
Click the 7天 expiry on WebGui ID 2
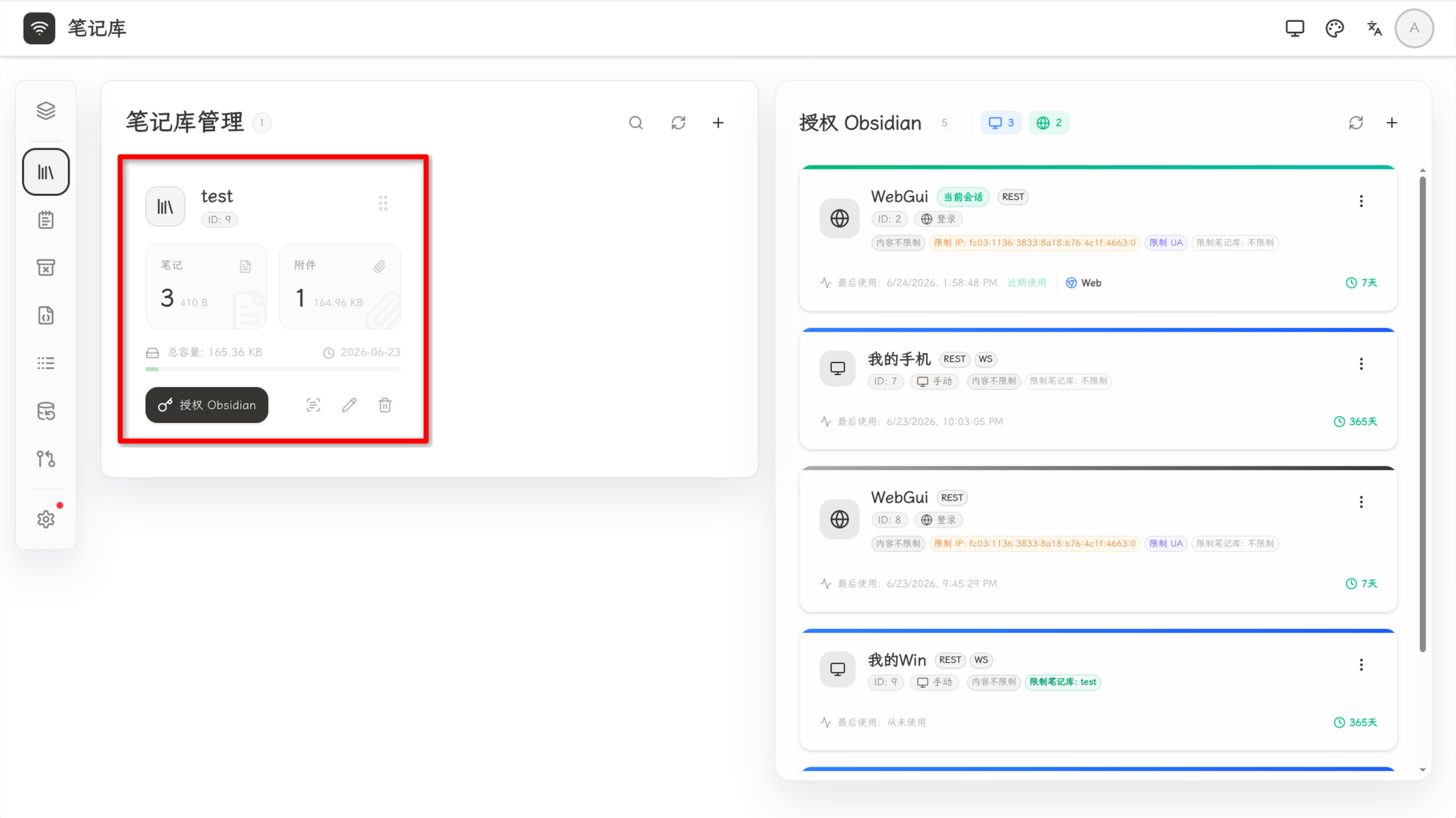pyautogui.click(x=1361, y=283)
